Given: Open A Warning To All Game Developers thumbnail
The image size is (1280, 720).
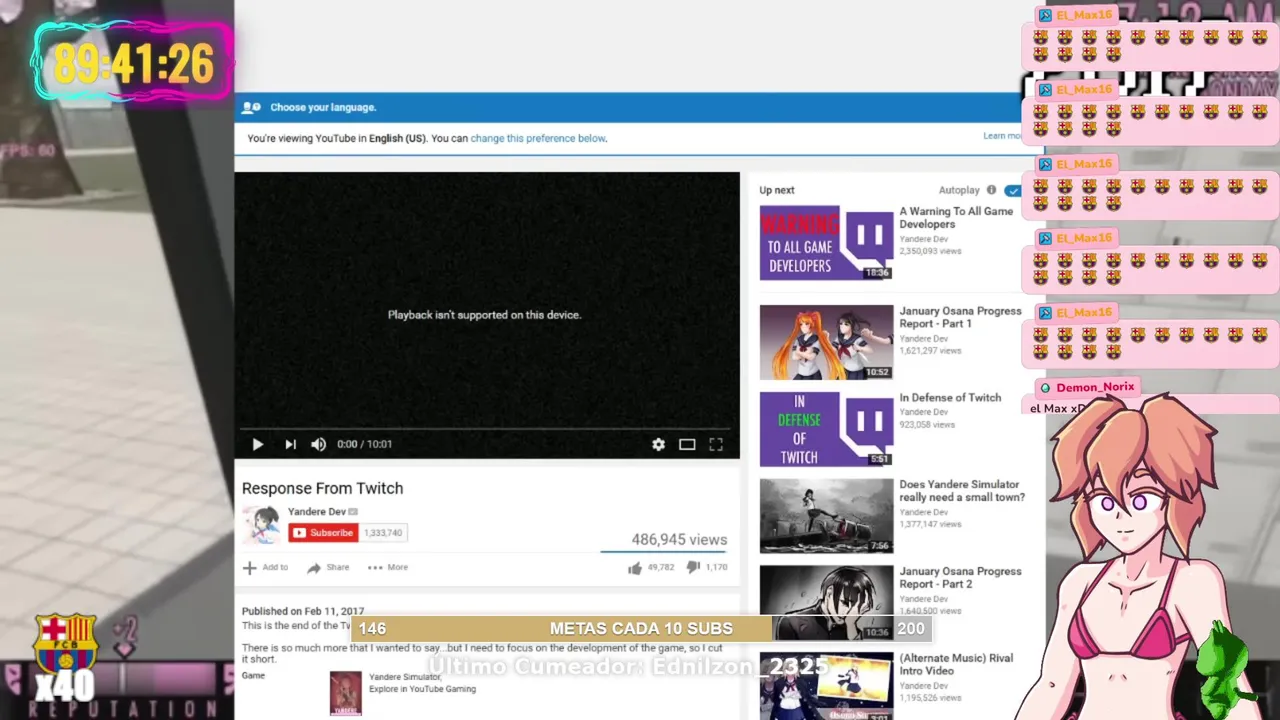Looking at the screenshot, I should click(x=826, y=243).
